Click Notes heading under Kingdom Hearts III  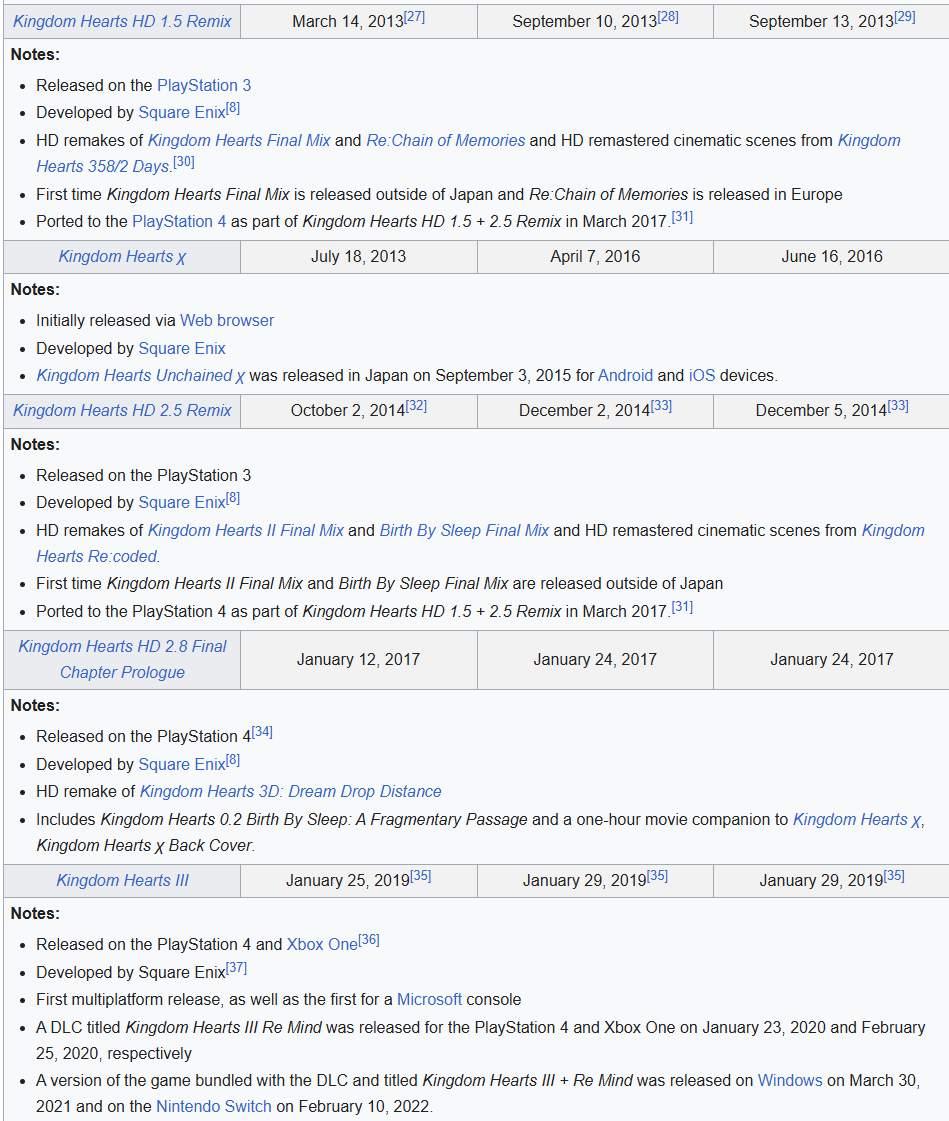pyautogui.click(x=35, y=914)
